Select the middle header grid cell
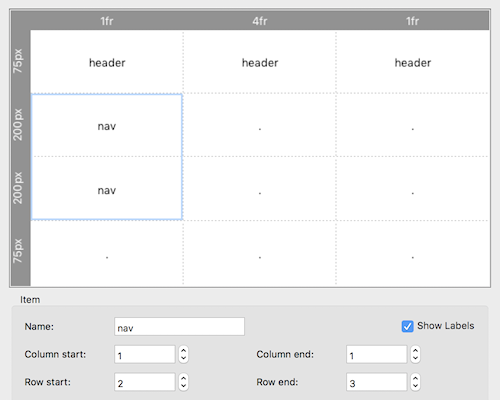 click(260, 62)
